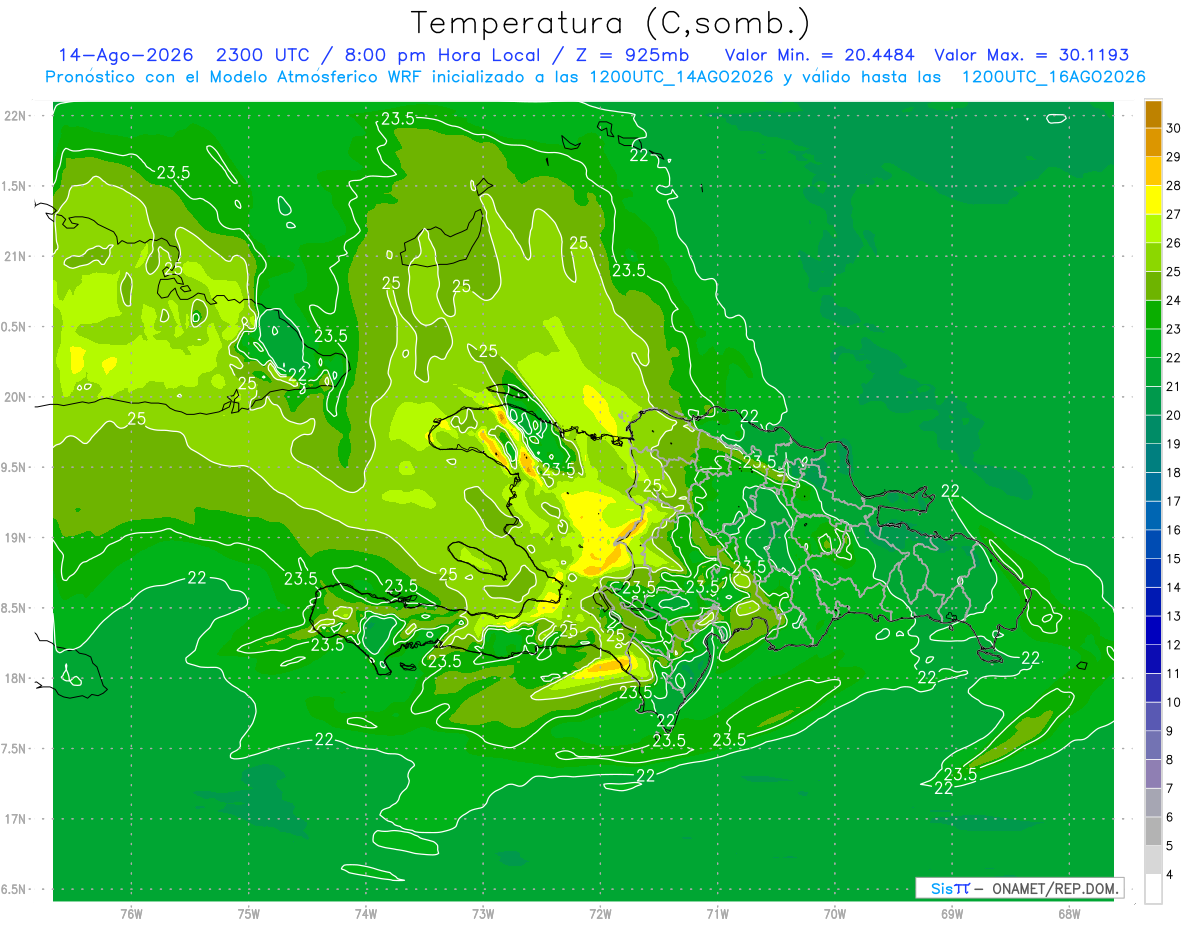
Task: Click the '8.5N' latitude axis label
Action: pos(15,608)
